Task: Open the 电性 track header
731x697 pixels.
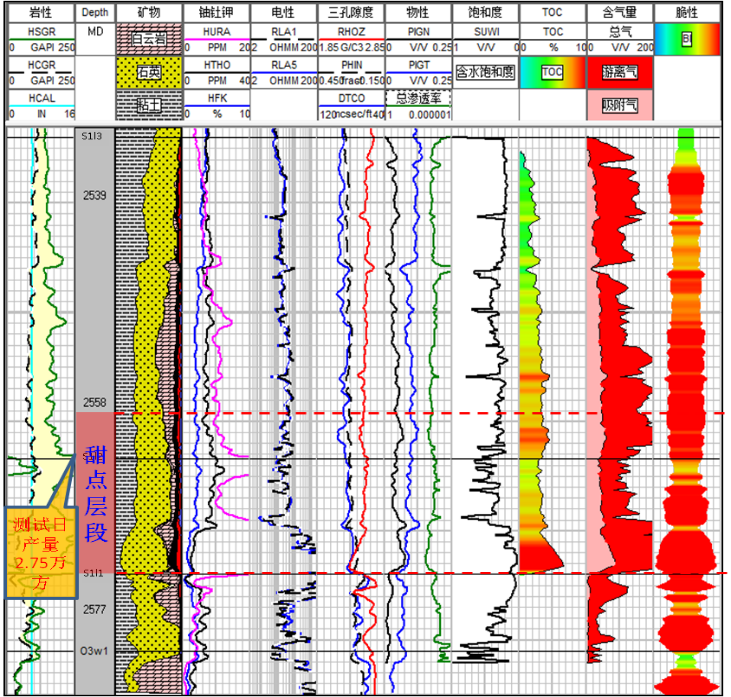Action: (x=283, y=13)
